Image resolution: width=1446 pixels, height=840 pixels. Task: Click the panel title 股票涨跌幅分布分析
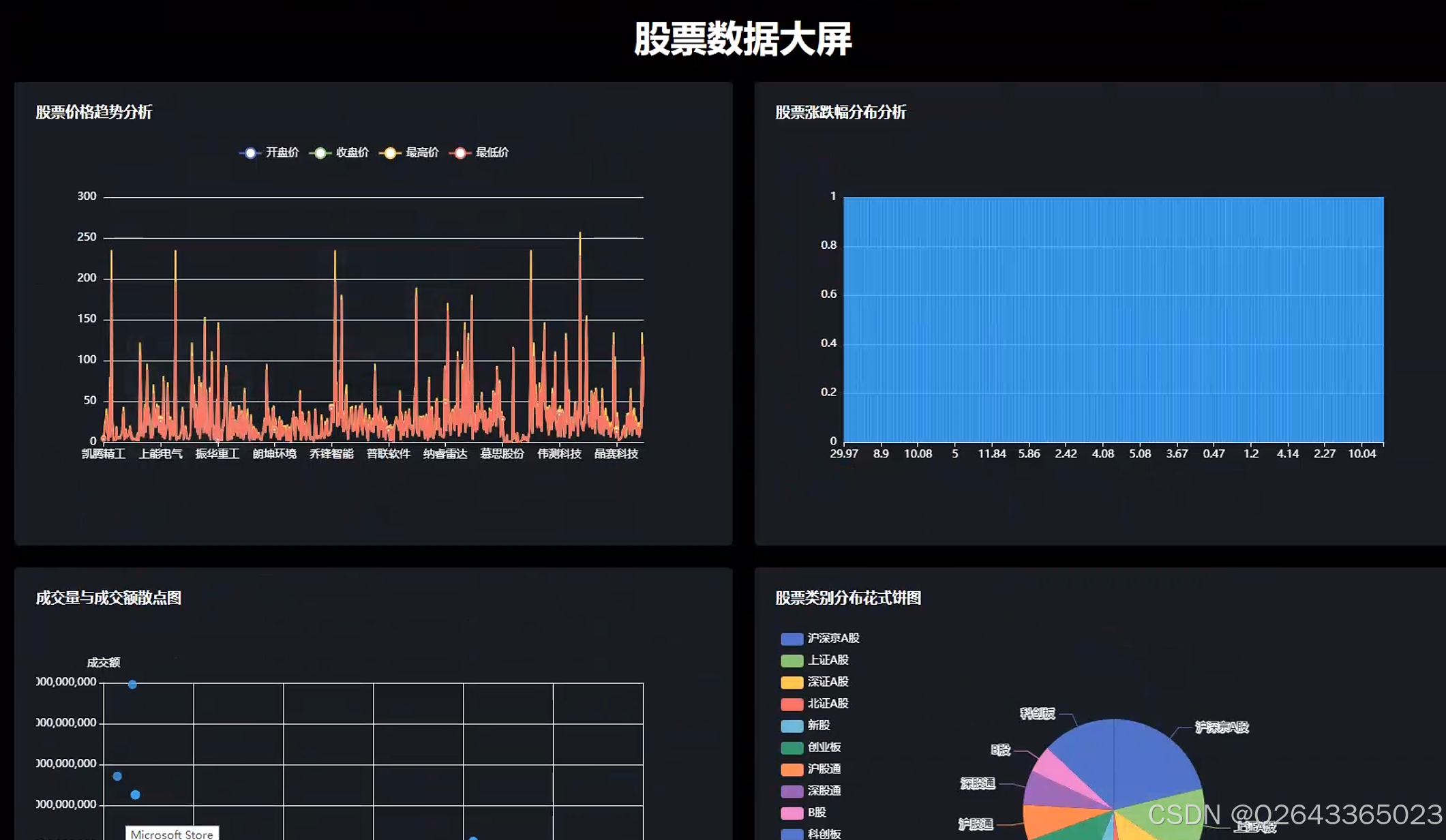pos(841,112)
